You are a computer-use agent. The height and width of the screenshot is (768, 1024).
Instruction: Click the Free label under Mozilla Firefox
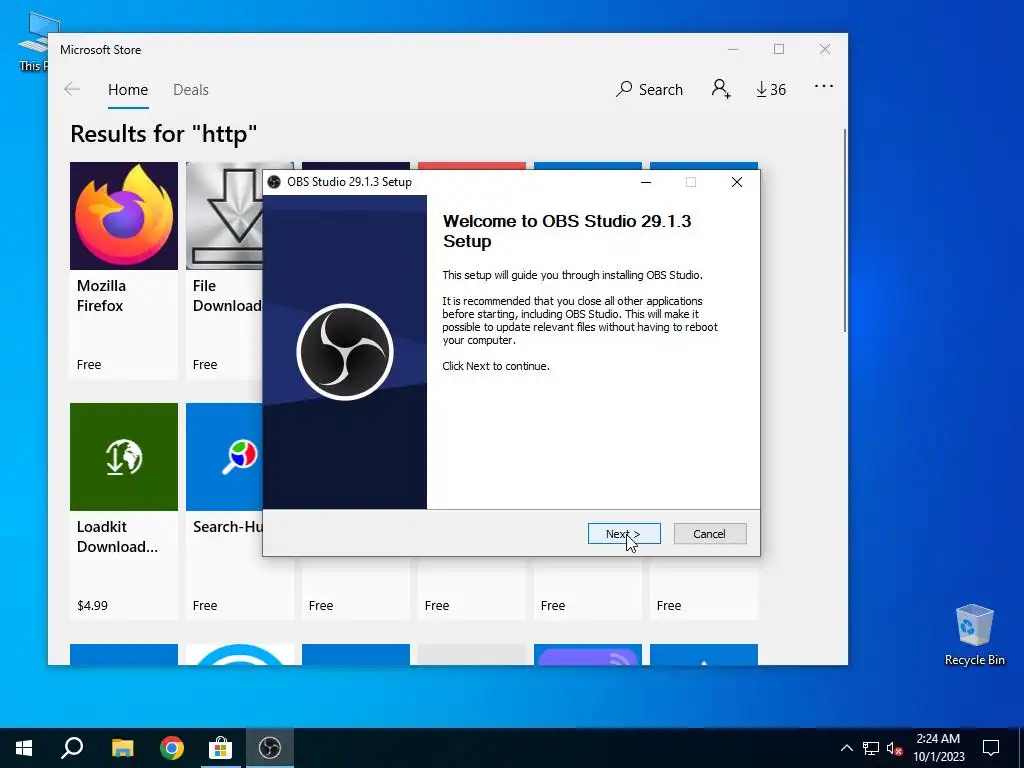point(89,364)
